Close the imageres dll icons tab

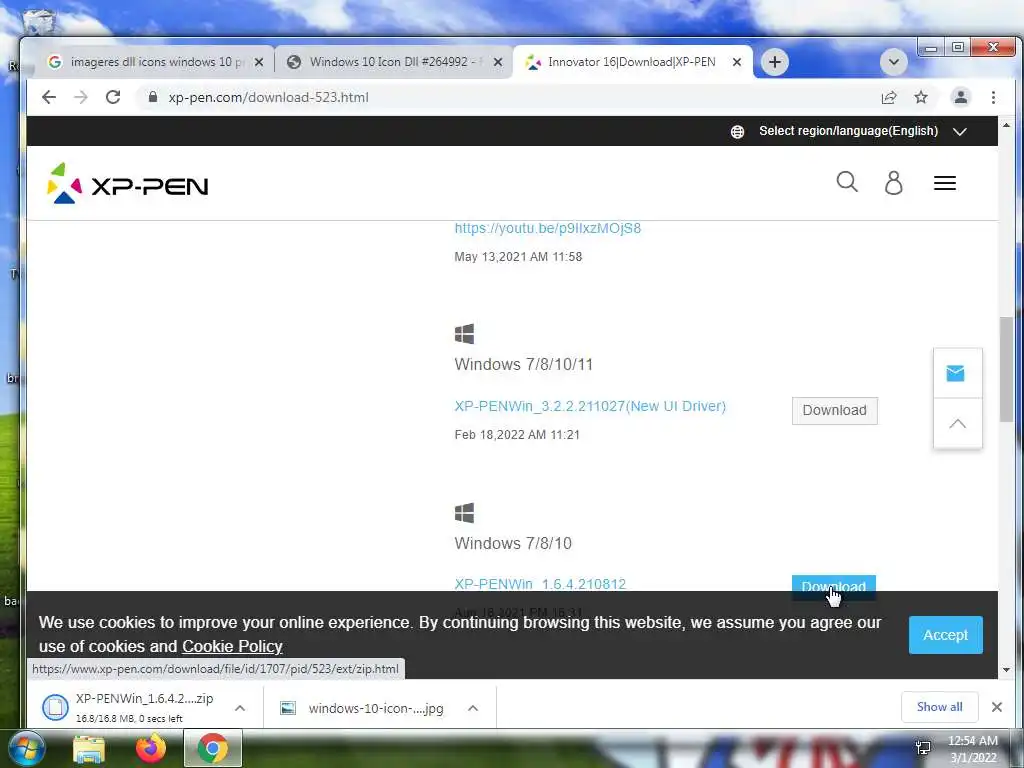coord(259,62)
